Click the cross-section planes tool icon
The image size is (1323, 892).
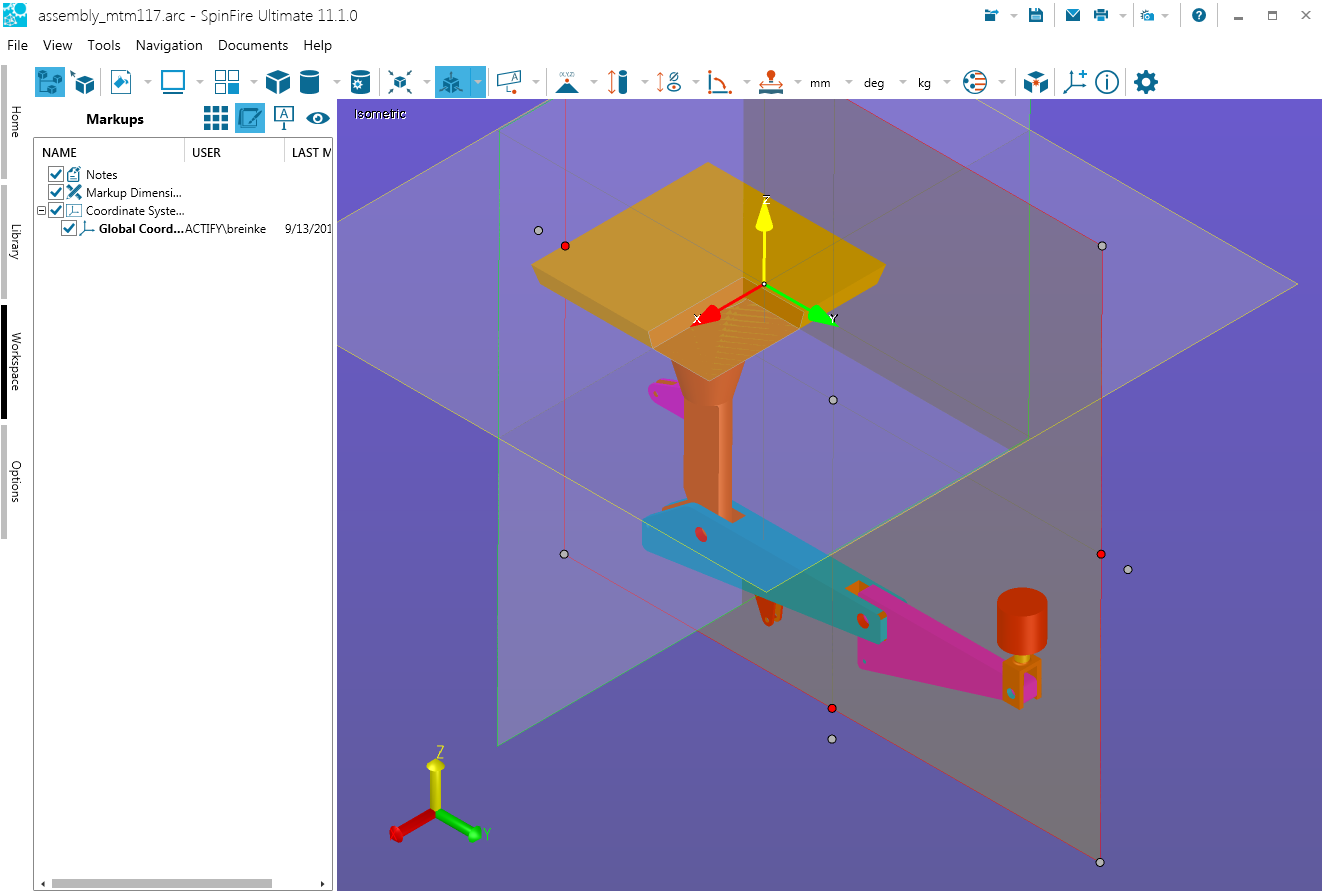point(451,82)
